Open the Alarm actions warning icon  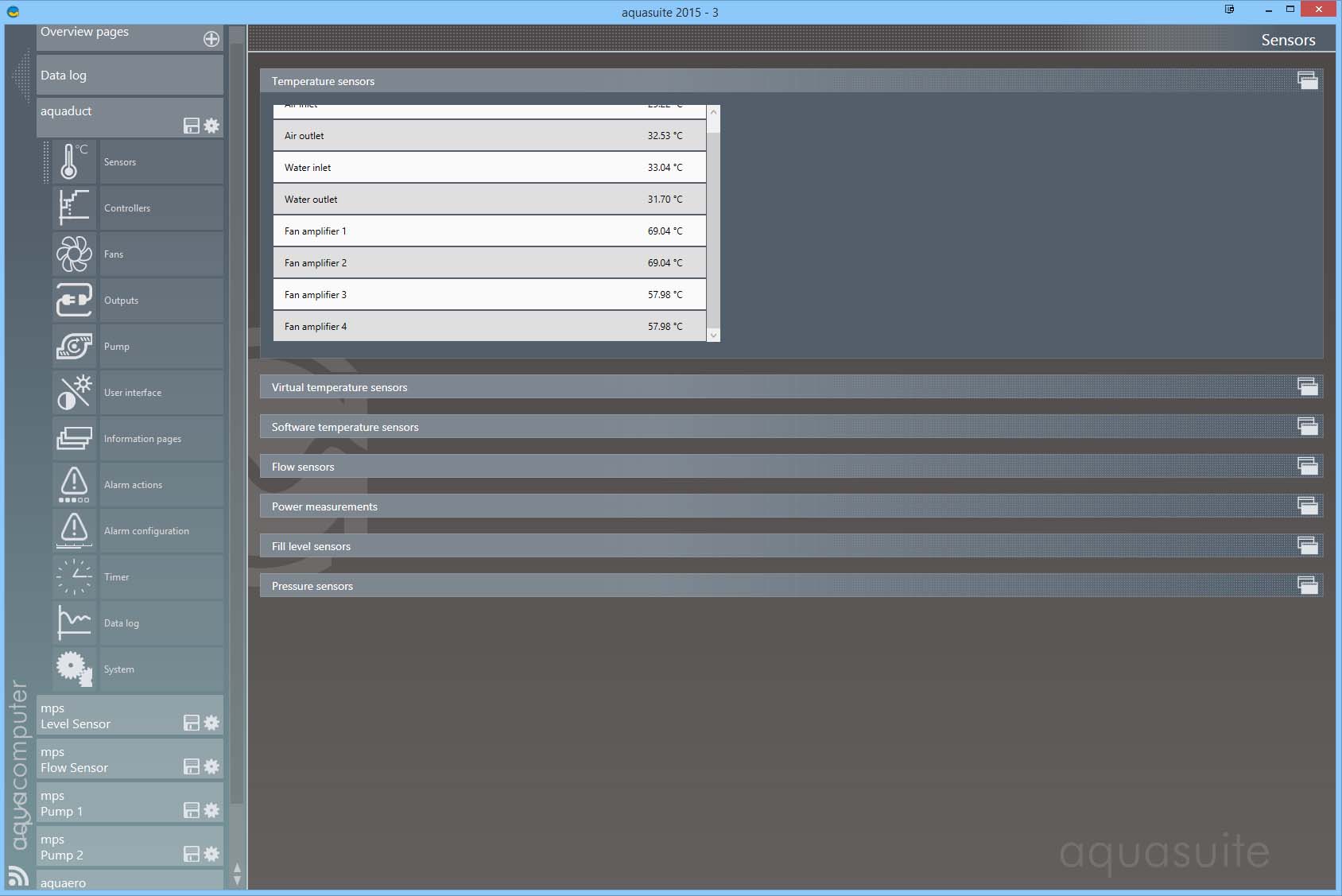[x=74, y=484]
